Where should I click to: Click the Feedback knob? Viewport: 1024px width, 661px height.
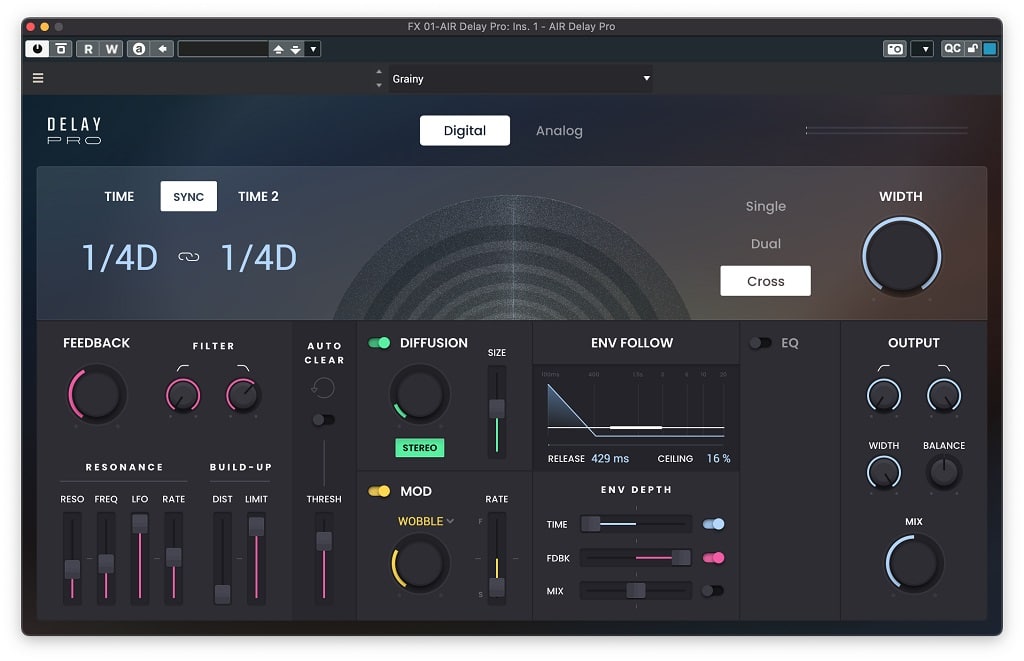pyautogui.click(x=97, y=395)
